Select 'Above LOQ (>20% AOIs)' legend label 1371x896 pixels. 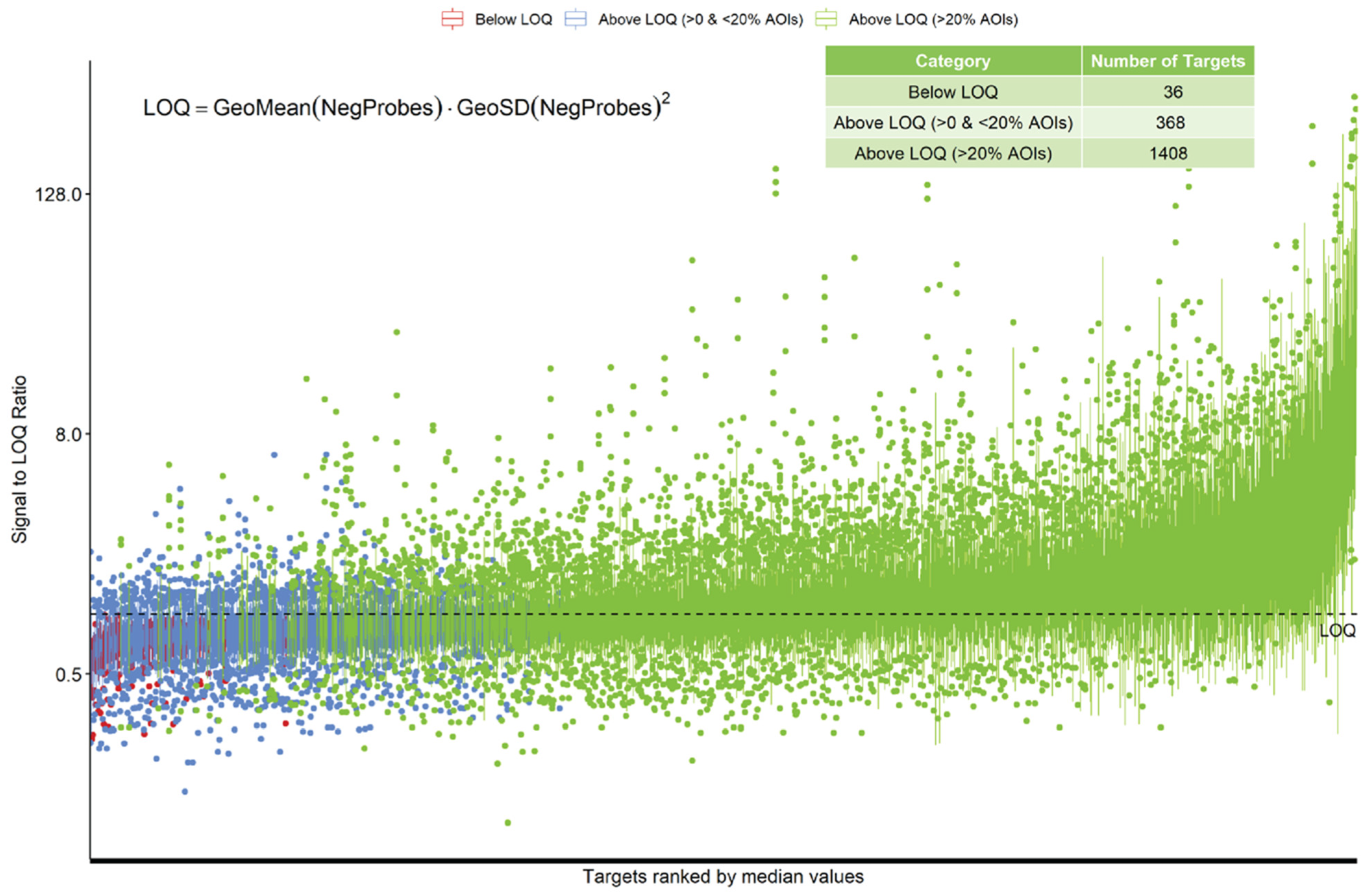tap(933, 19)
